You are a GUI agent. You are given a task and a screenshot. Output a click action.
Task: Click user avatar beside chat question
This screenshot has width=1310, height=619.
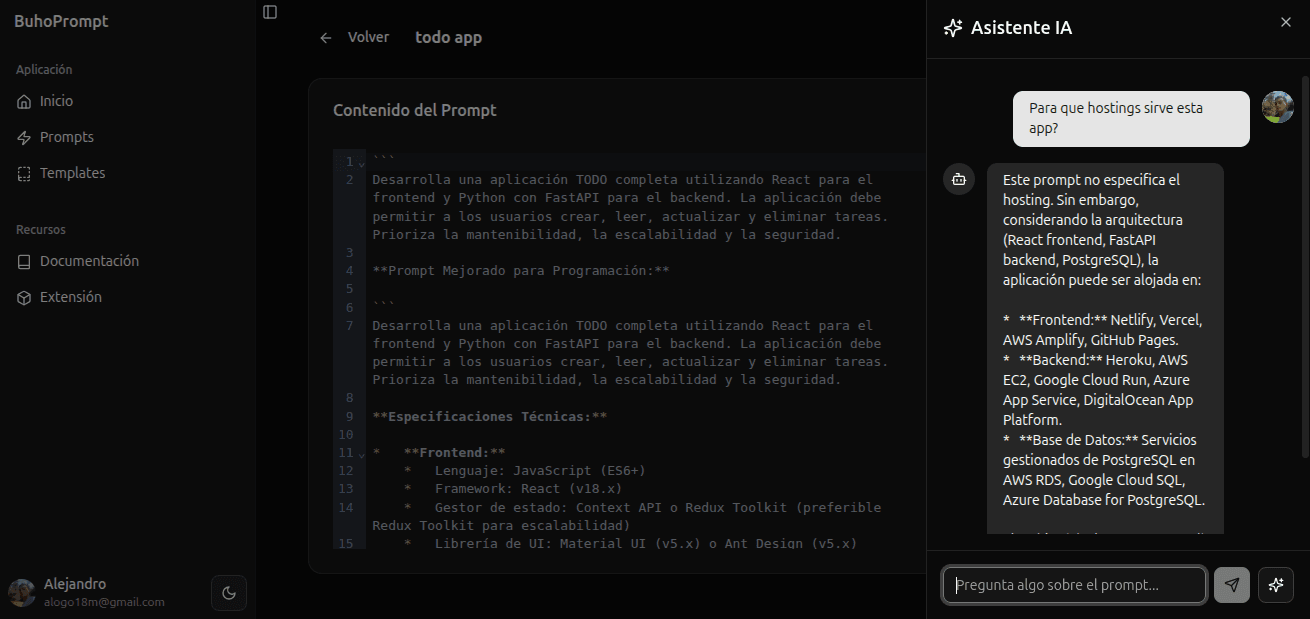coord(1278,107)
